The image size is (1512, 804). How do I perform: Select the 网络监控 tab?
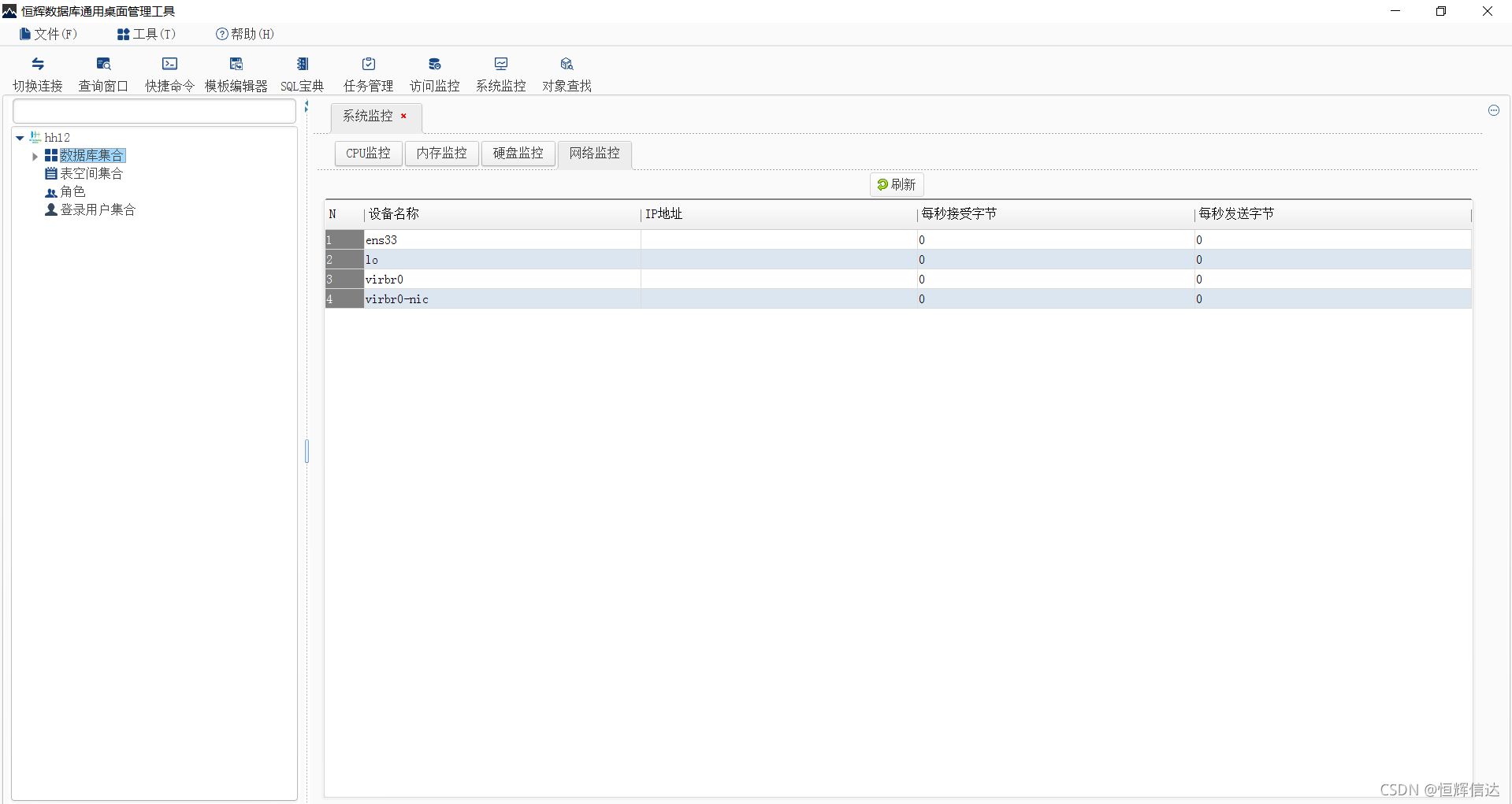(x=595, y=153)
